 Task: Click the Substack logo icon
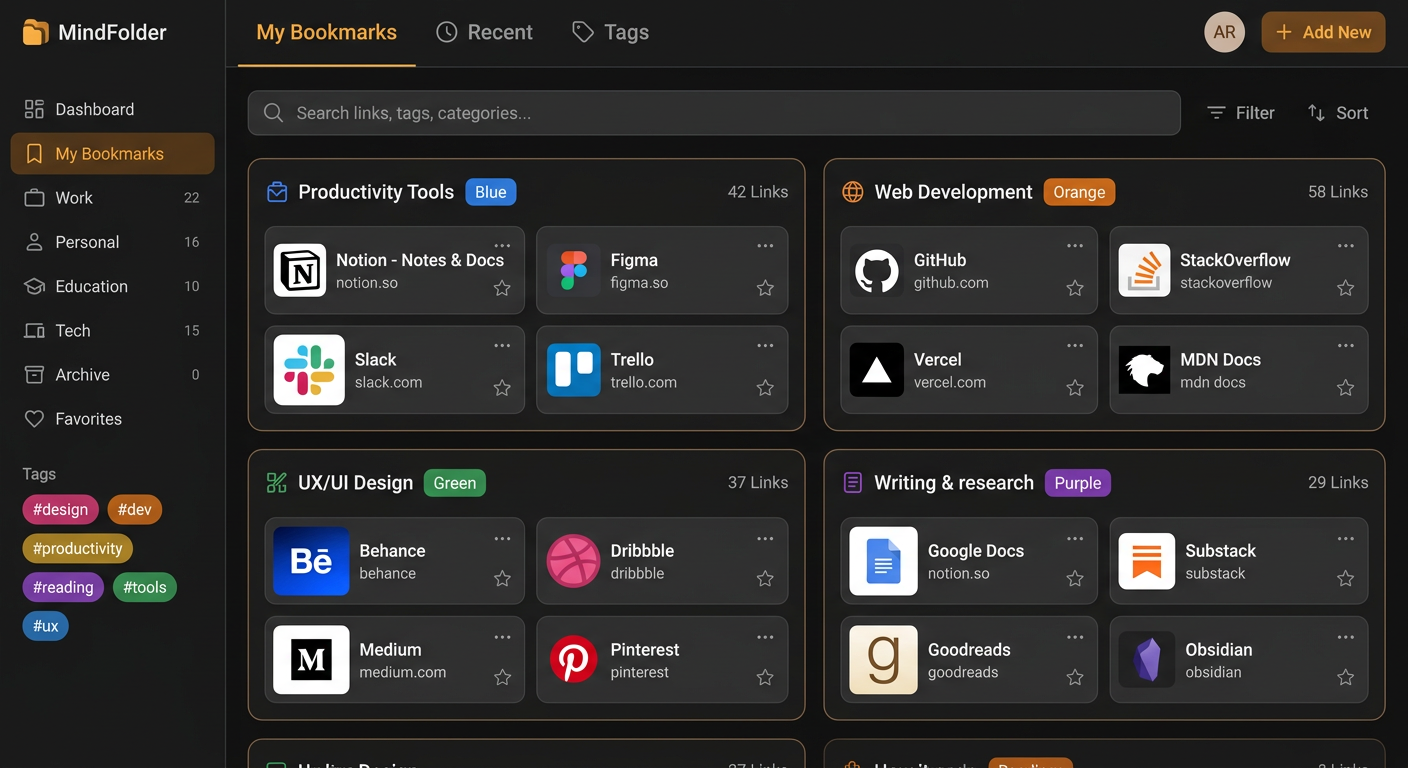1146,561
